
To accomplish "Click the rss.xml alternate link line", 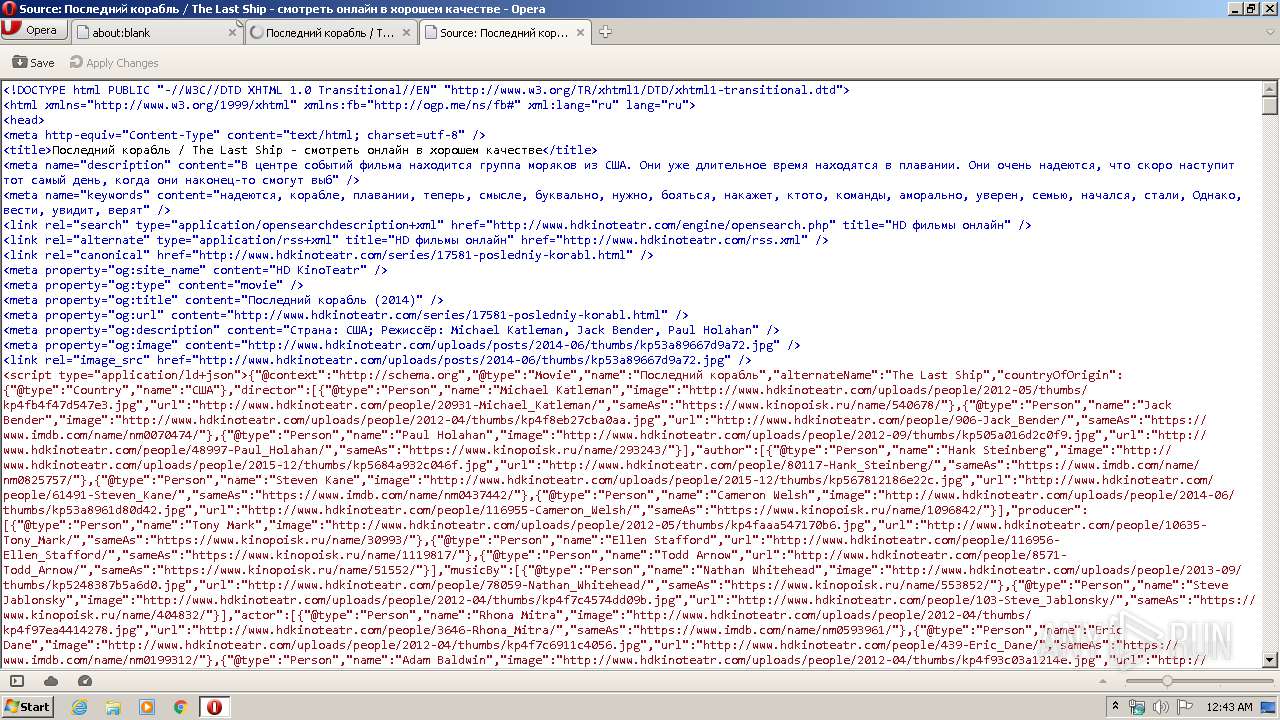I will pos(416,240).
